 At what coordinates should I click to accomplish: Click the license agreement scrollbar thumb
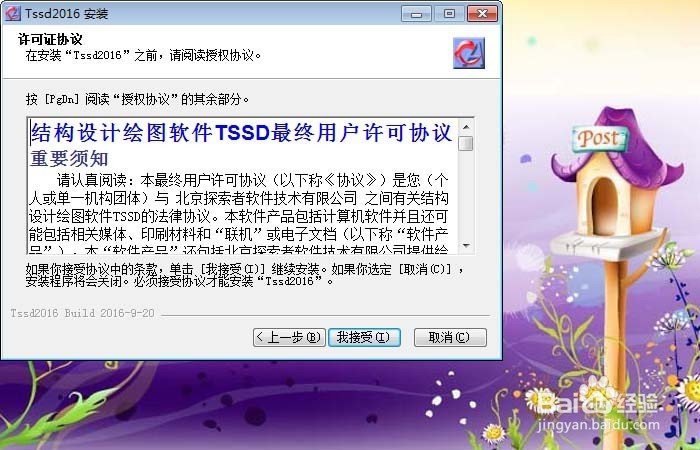[x=466, y=143]
